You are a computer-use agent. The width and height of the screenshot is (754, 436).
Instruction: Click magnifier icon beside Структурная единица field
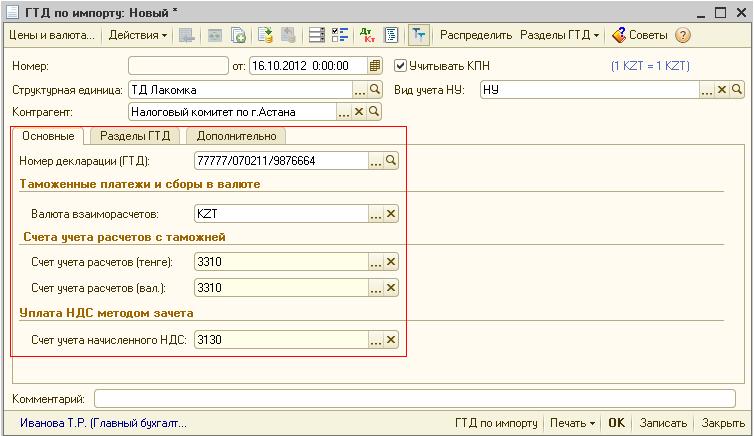tap(375, 89)
